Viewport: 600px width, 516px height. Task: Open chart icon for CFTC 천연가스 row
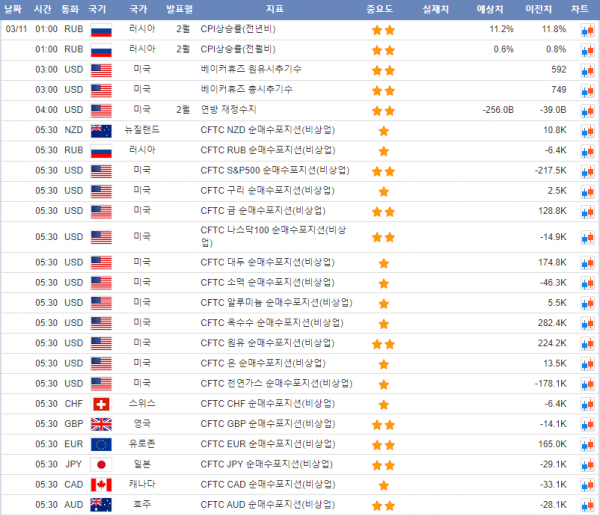click(587, 383)
